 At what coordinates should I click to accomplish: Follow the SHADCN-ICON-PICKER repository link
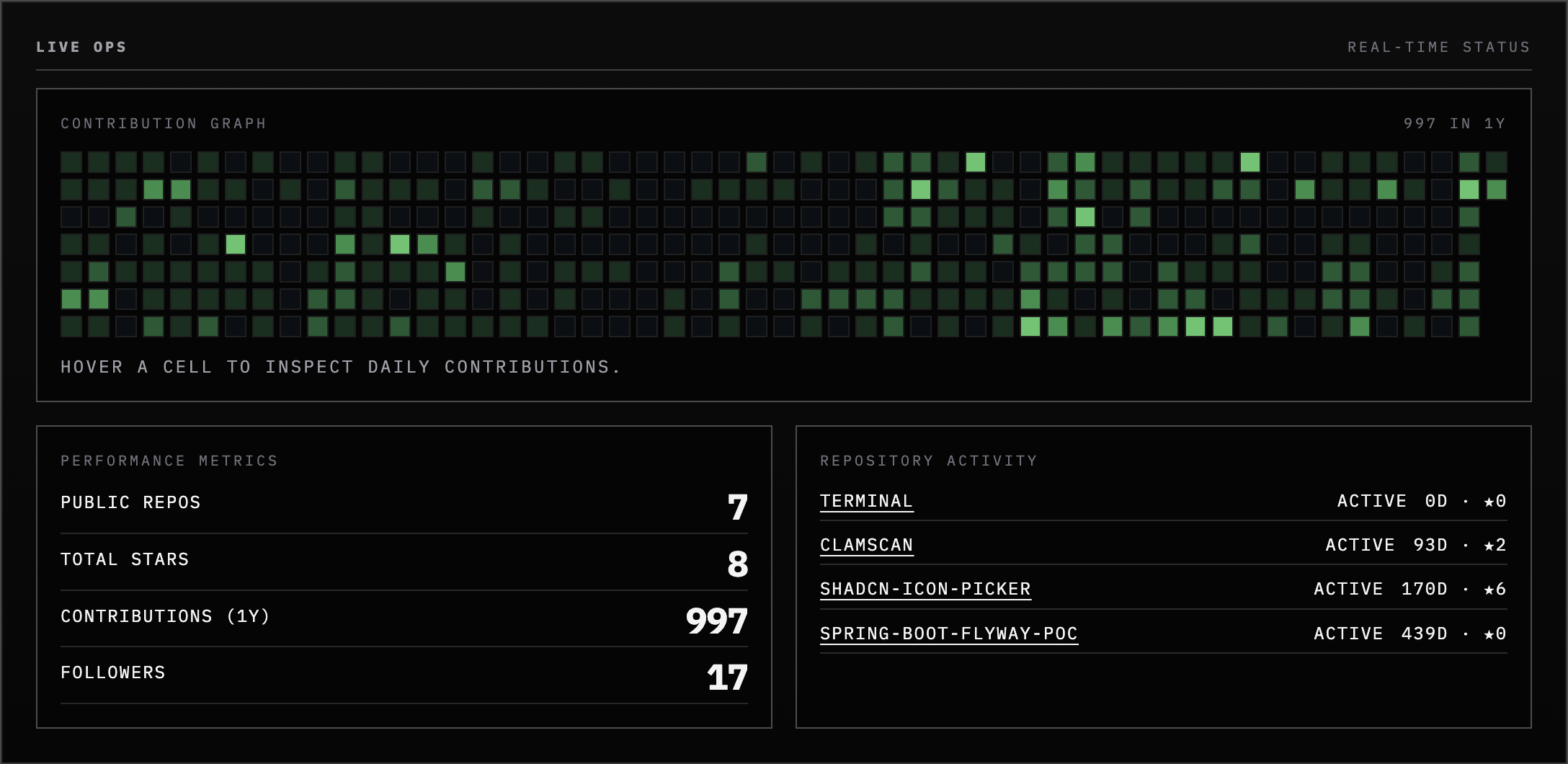tap(925, 589)
